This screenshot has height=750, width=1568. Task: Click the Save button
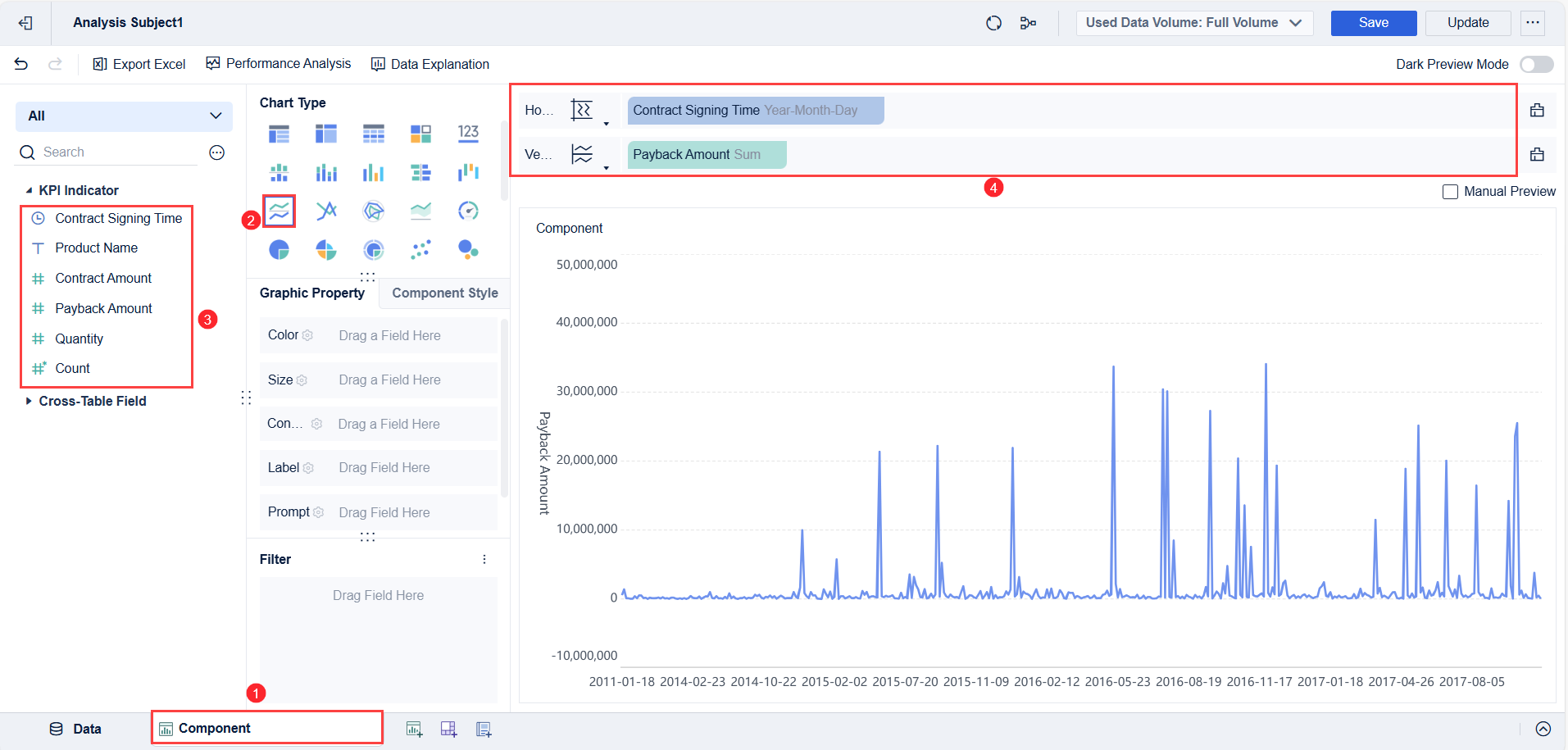(x=1374, y=23)
